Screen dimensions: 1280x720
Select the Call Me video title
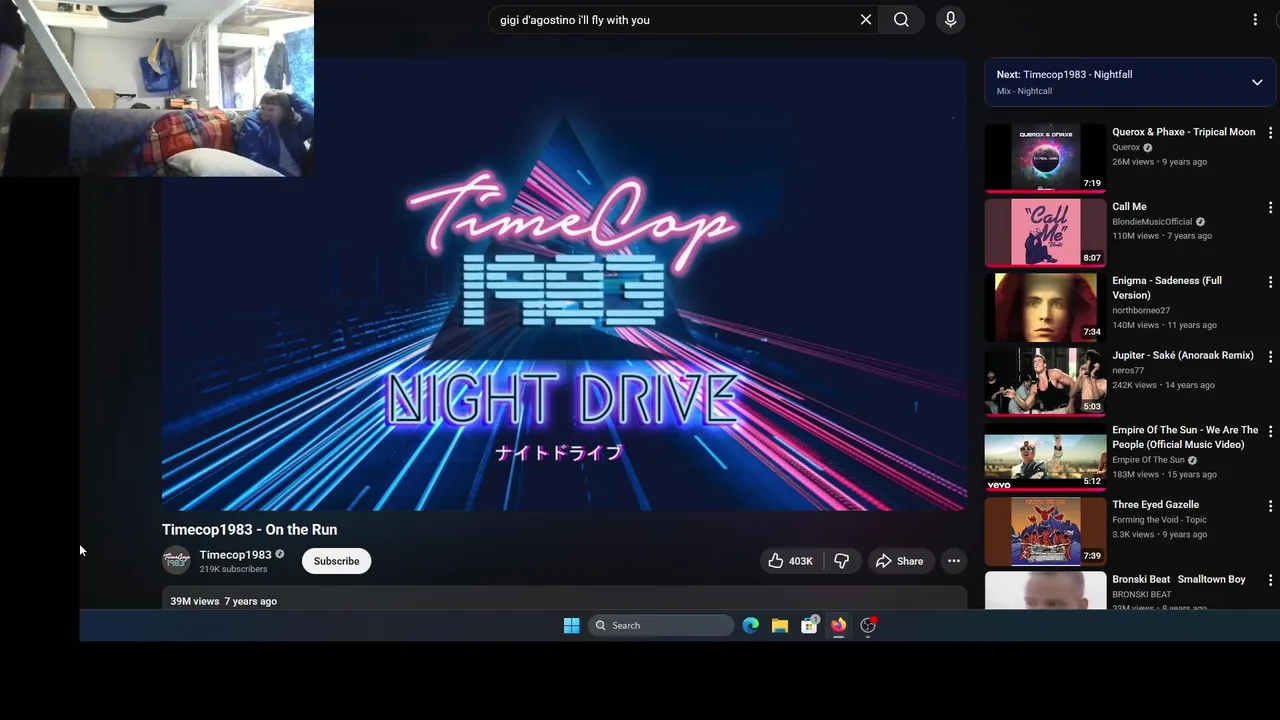1129,207
